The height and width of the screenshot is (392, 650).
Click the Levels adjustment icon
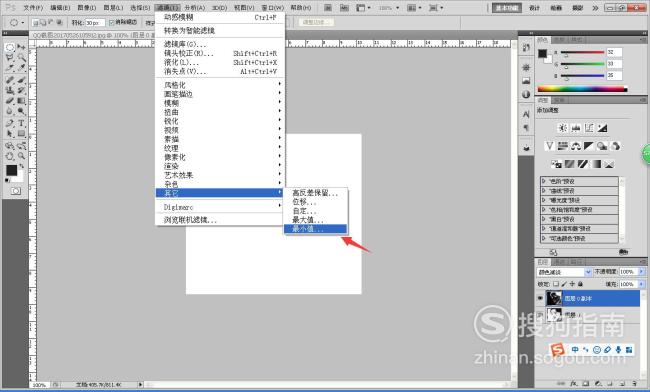576,128
